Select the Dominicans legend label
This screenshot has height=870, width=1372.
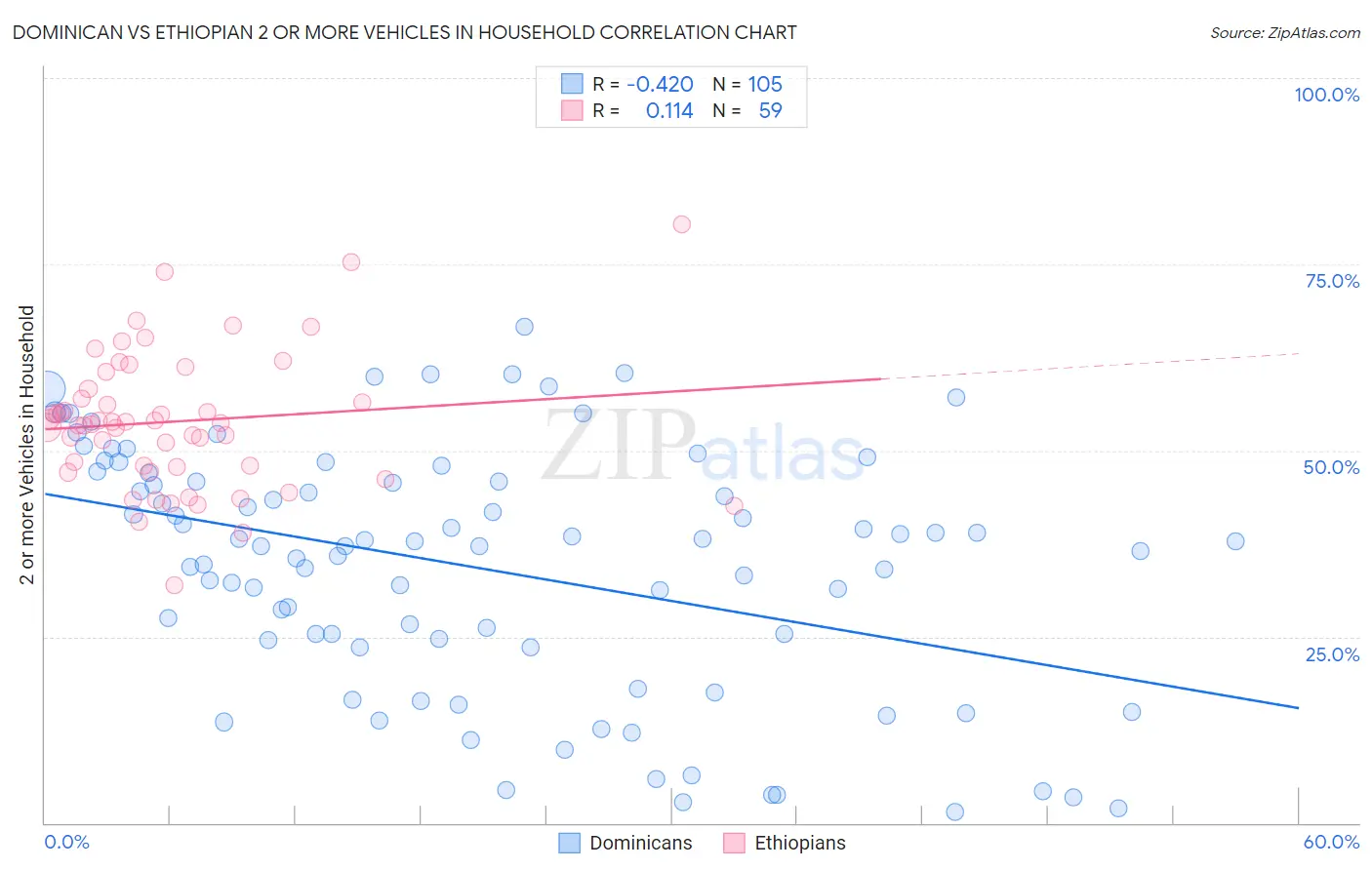tap(641, 843)
